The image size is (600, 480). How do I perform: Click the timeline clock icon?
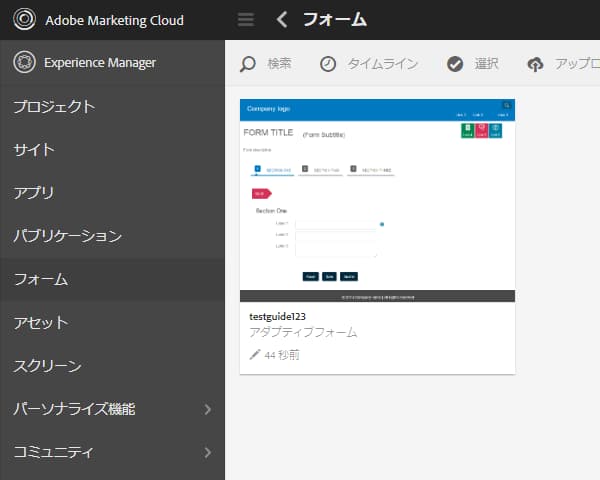pyautogui.click(x=328, y=64)
